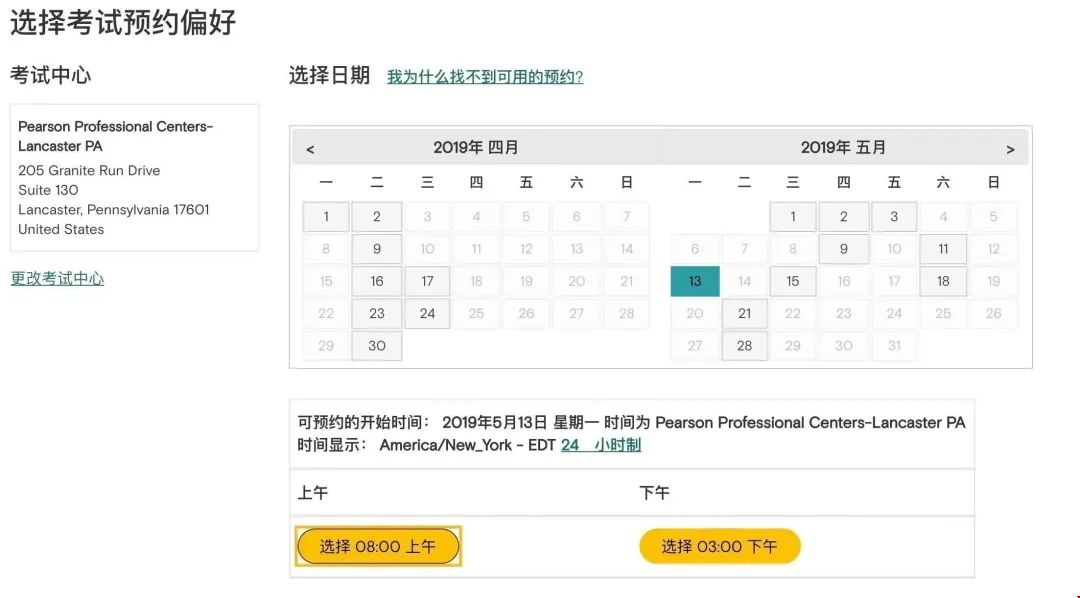Select May 15 in the calendar
Viewport: 1080px width, 598px height.
[793, 281]
